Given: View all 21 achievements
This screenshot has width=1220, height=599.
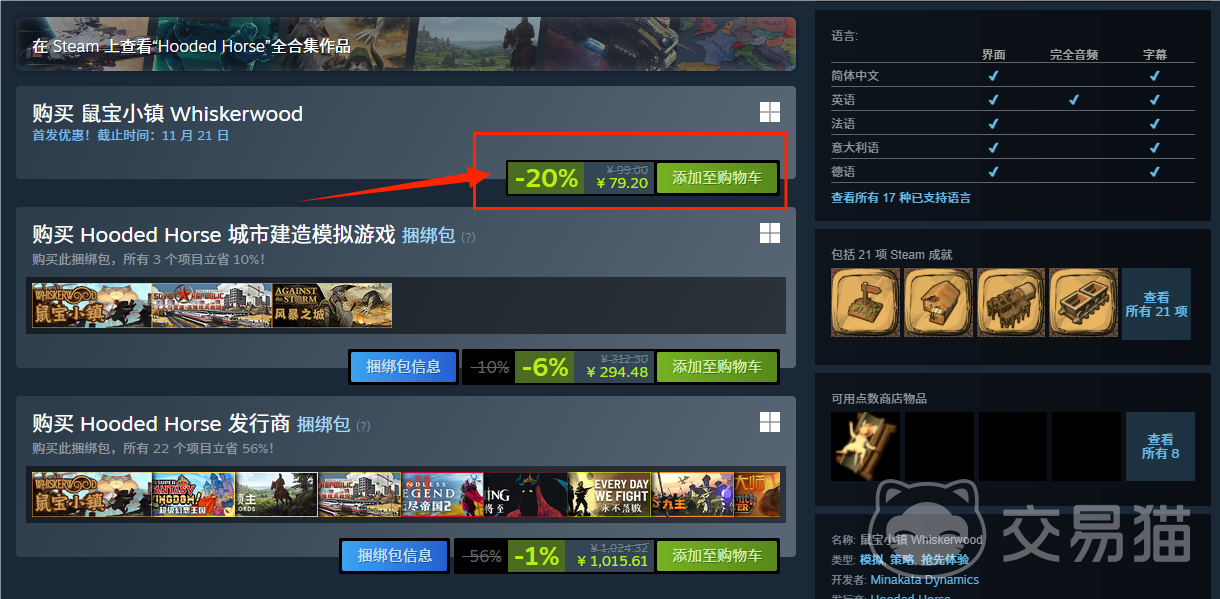Looking at the screenshot, I should click(1157, 304).
